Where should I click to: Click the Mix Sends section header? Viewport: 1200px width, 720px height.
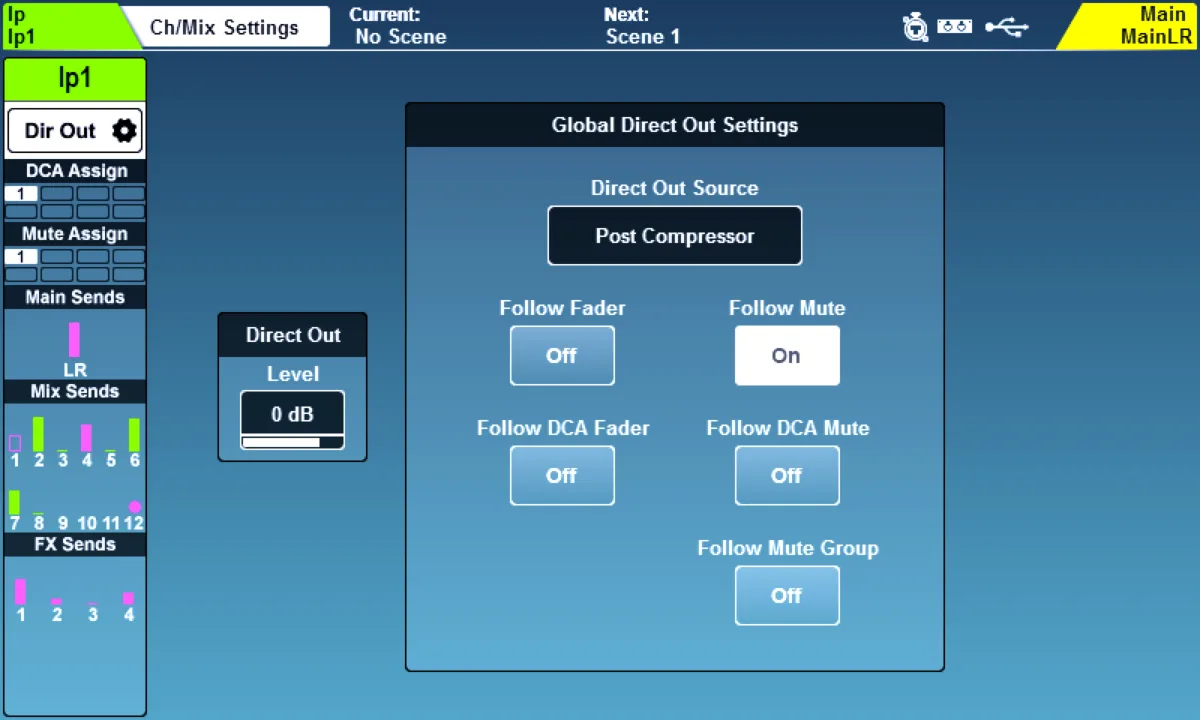tap(76, 391)
